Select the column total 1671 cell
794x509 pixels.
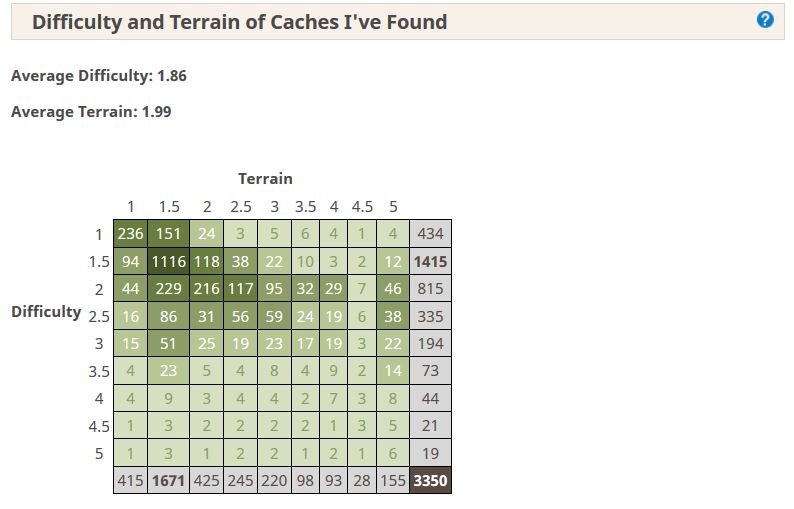(168, 480)
